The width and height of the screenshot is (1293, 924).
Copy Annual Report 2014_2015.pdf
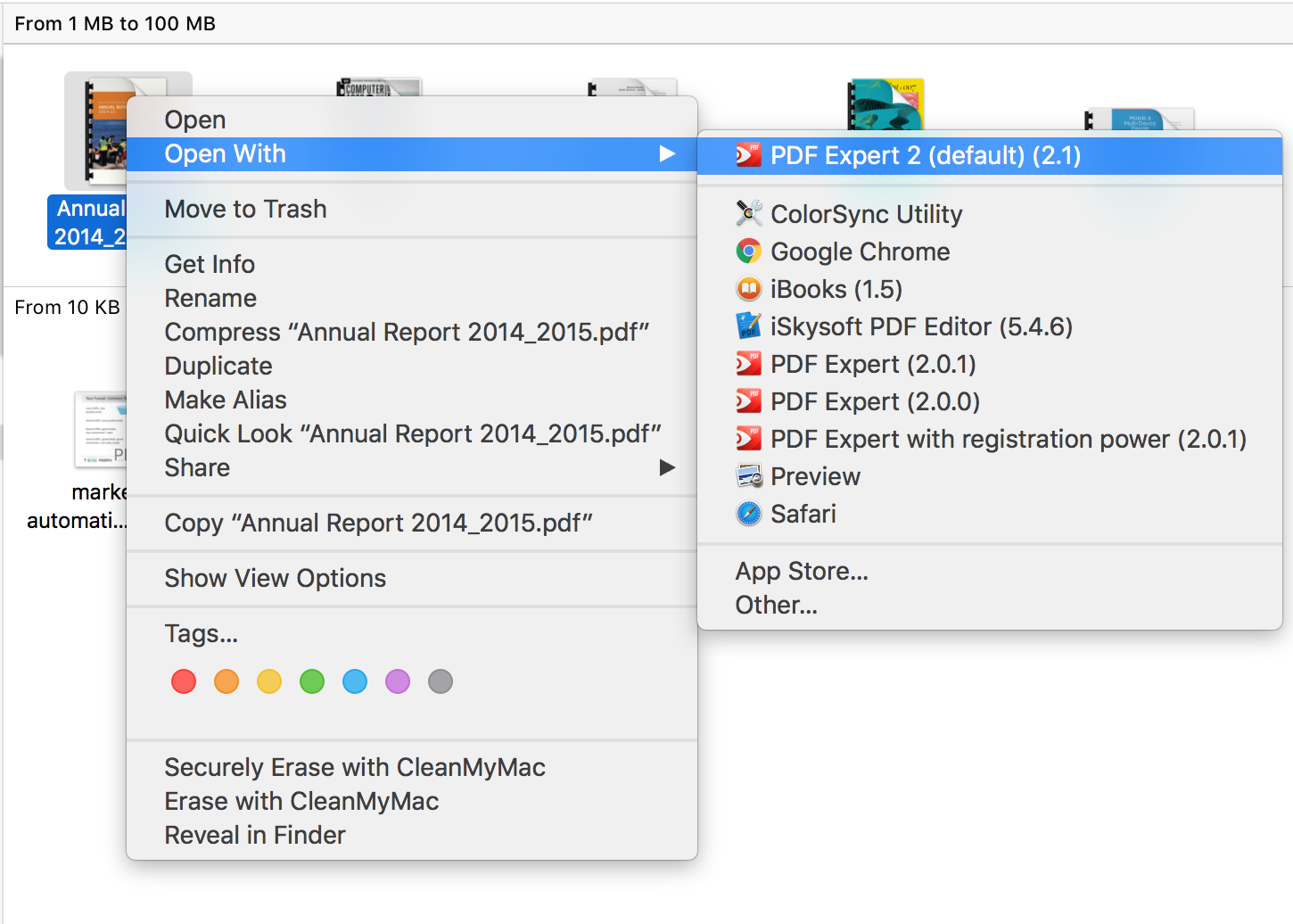click(411, 523)
